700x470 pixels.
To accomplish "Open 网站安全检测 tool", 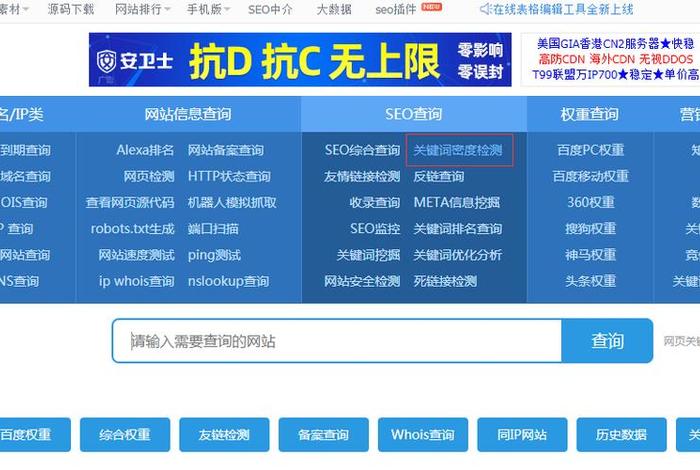I will tap(362, 282).
